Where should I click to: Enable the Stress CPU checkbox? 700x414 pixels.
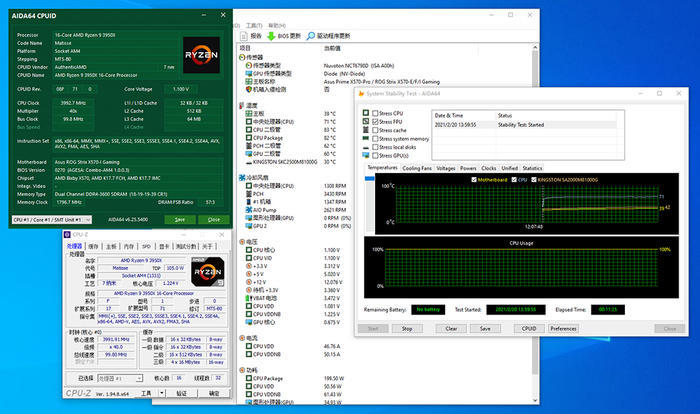click(375, 113)
